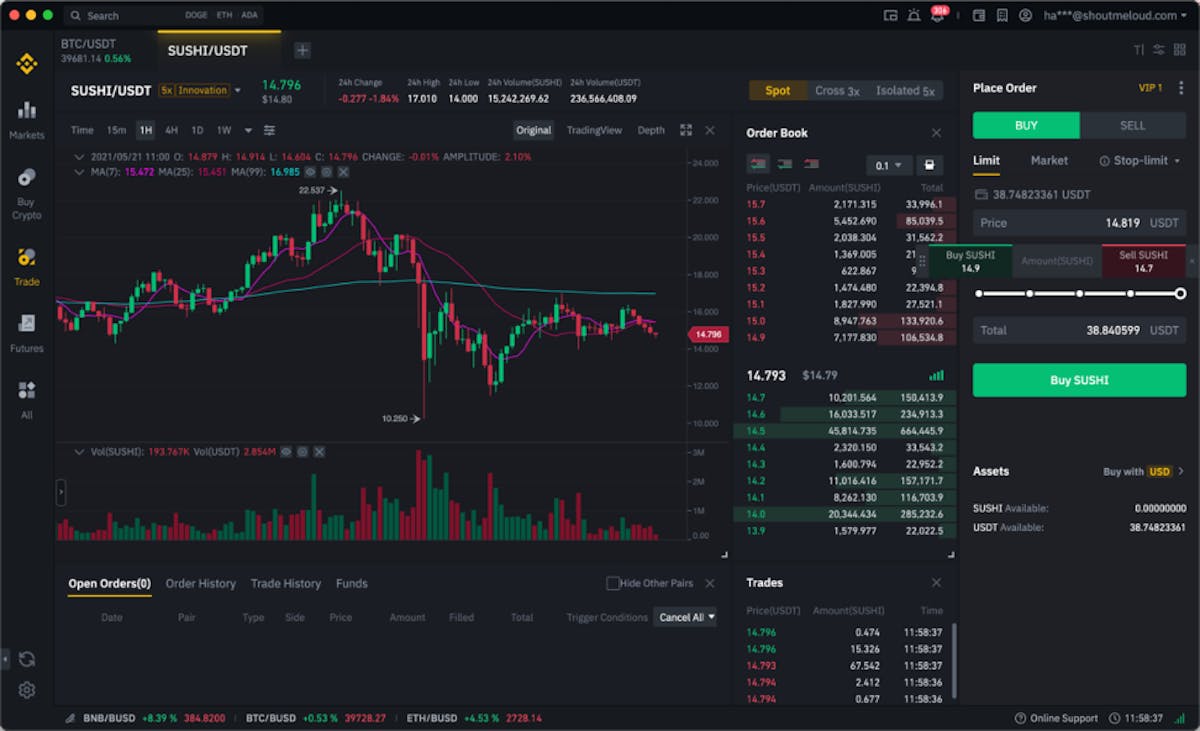Viewport: 1200px width, 731px height.
Task: Click the order amount percentage slider
Action: [1080, 294]
